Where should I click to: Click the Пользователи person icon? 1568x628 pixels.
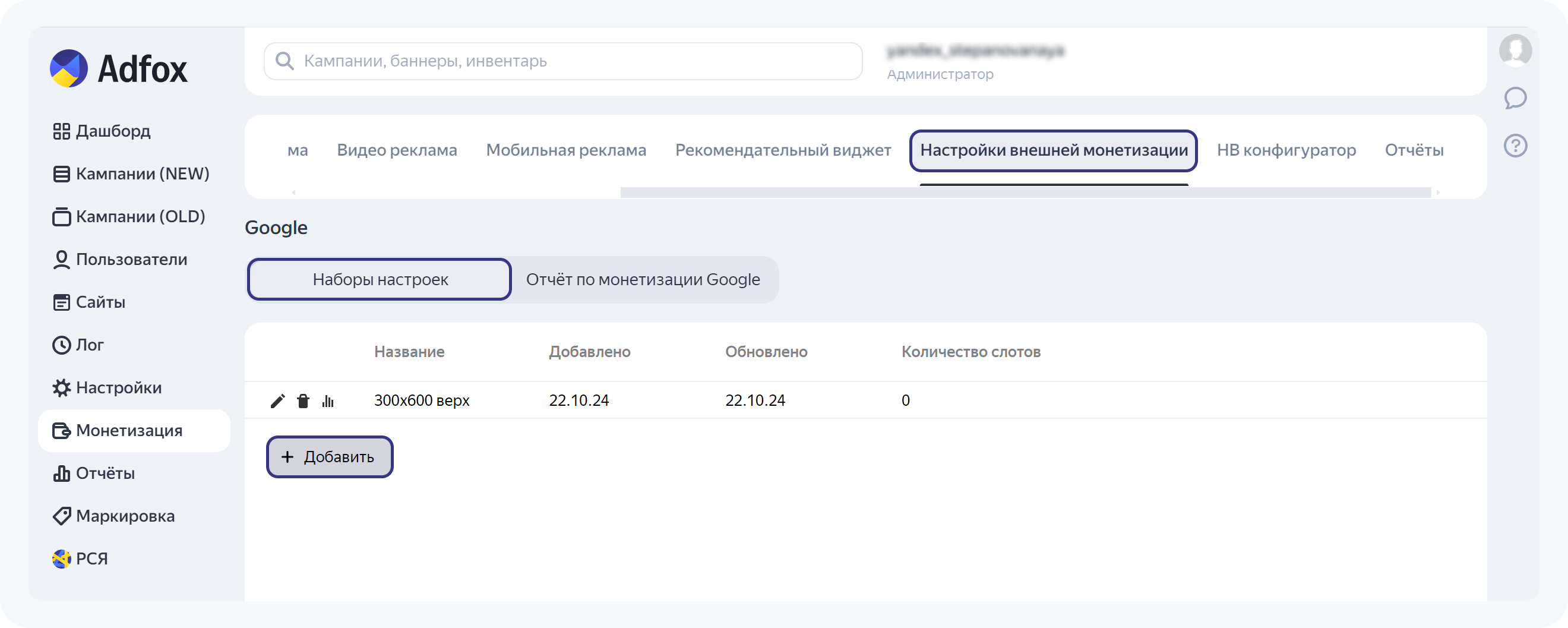pos(62,260)
